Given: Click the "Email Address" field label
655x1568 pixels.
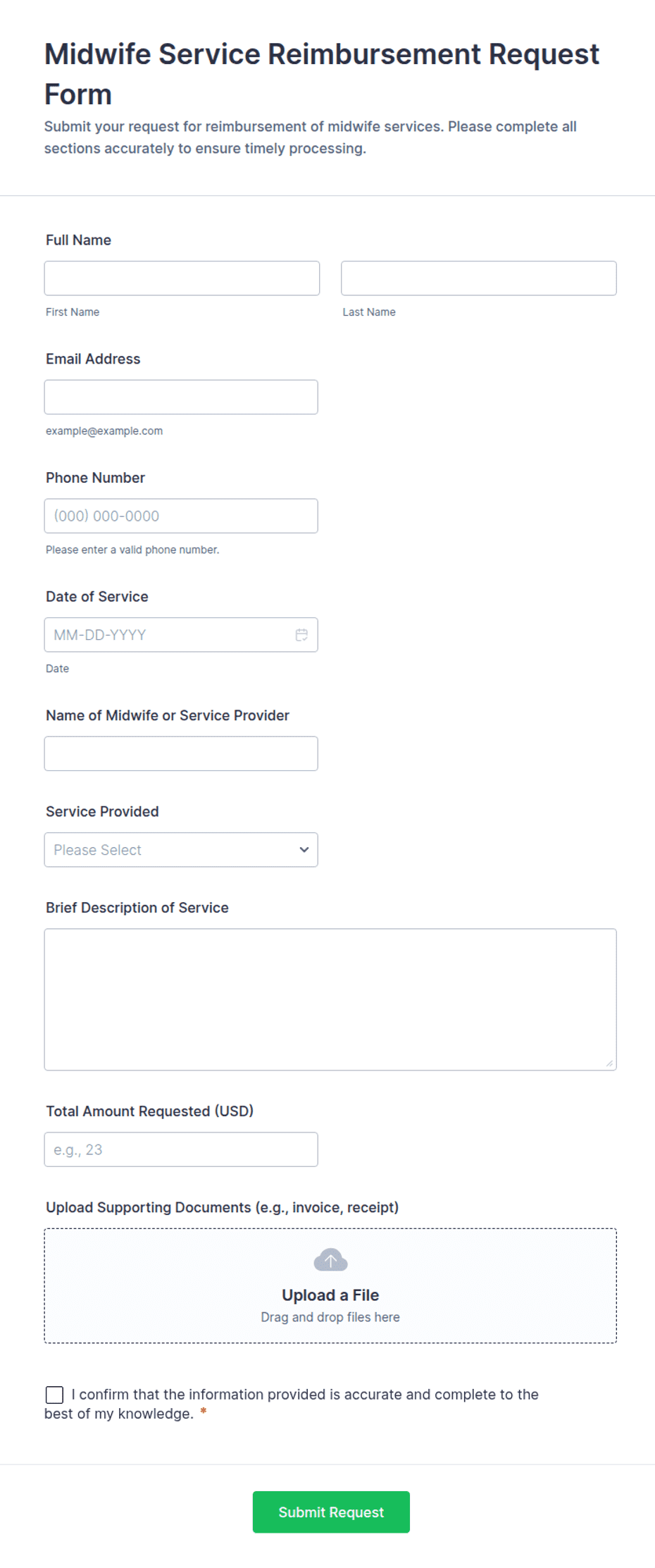Looking at the screenshot, I should (93, 359).
